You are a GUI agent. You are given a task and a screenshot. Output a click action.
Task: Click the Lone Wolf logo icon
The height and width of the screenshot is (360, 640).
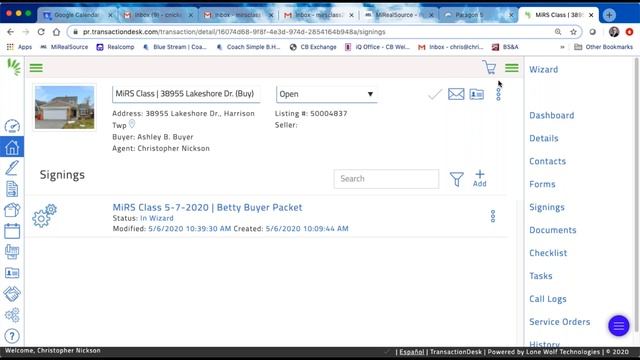pos(13,67)
